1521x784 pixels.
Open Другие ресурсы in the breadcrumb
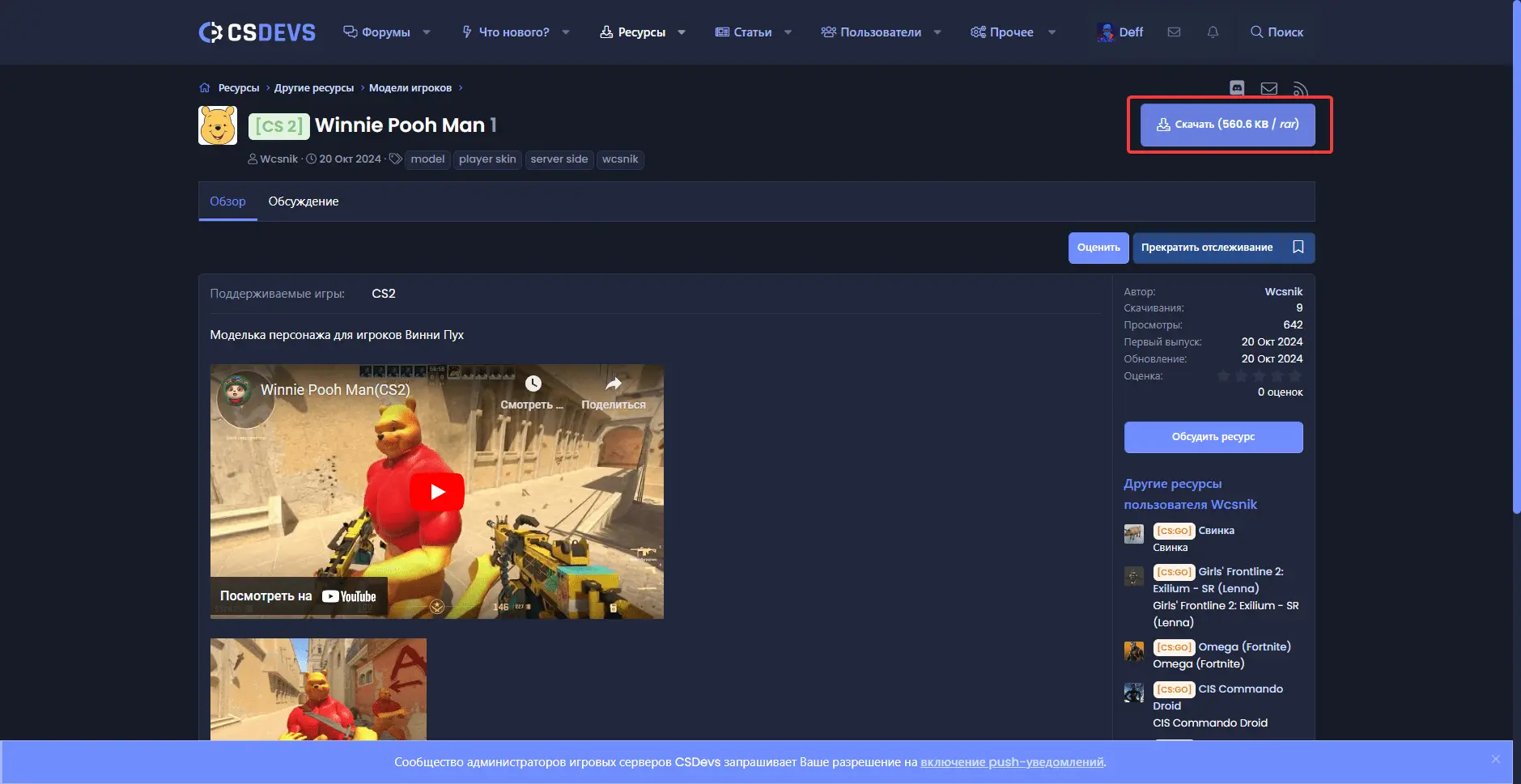point(314,88)
